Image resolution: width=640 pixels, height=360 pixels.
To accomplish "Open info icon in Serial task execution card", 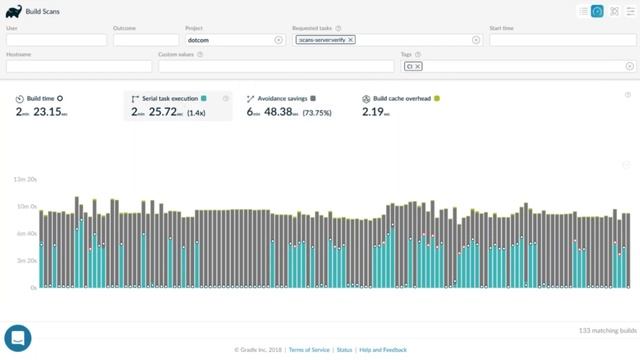I will click(226, 98).
